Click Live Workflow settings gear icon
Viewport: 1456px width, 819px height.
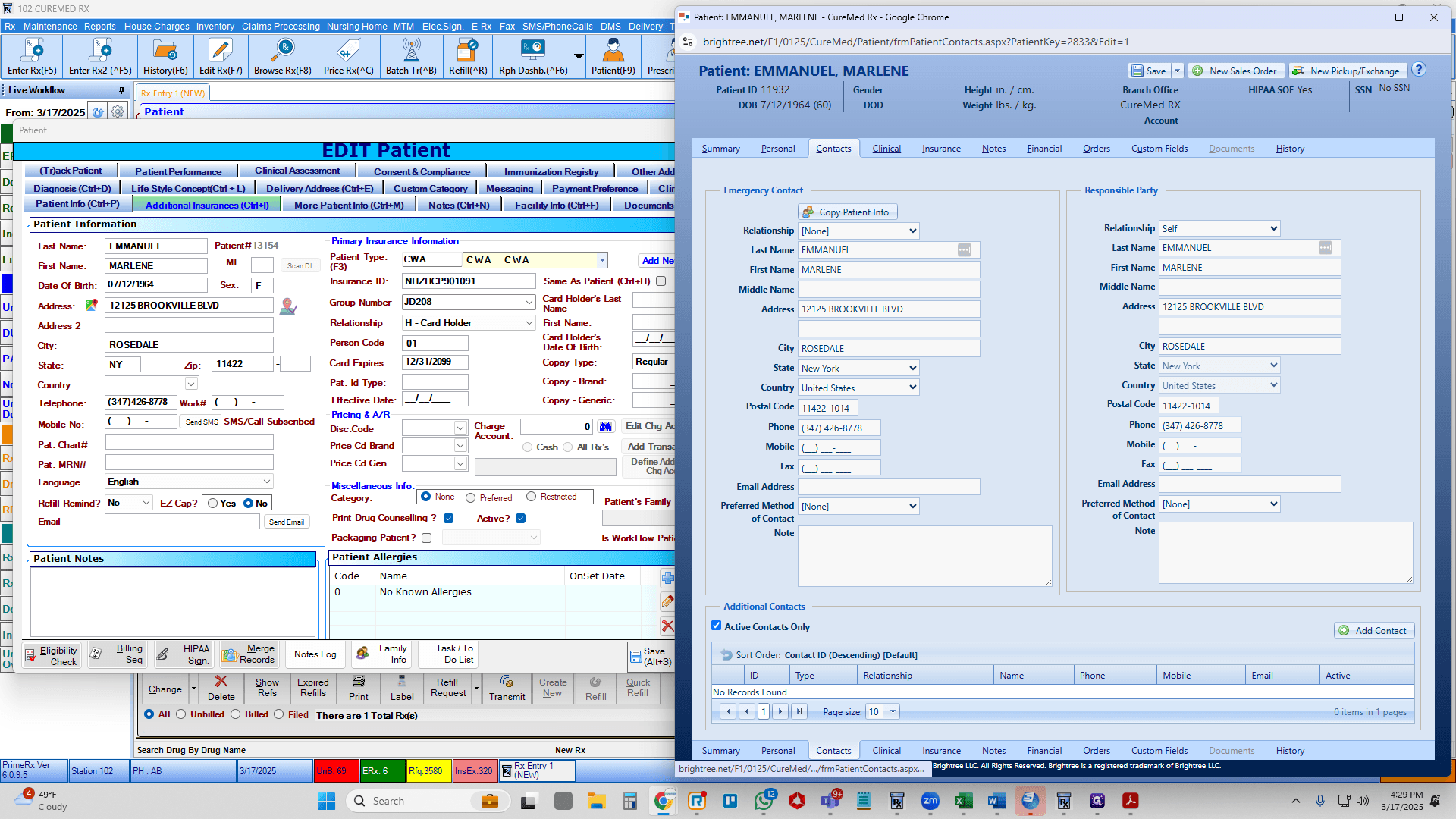(x=118, y=112)
